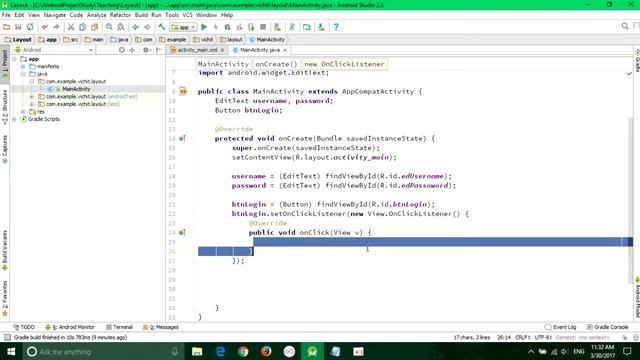Click the Undo arrow icon
640x360 pixels.
[x=44, y=27]
